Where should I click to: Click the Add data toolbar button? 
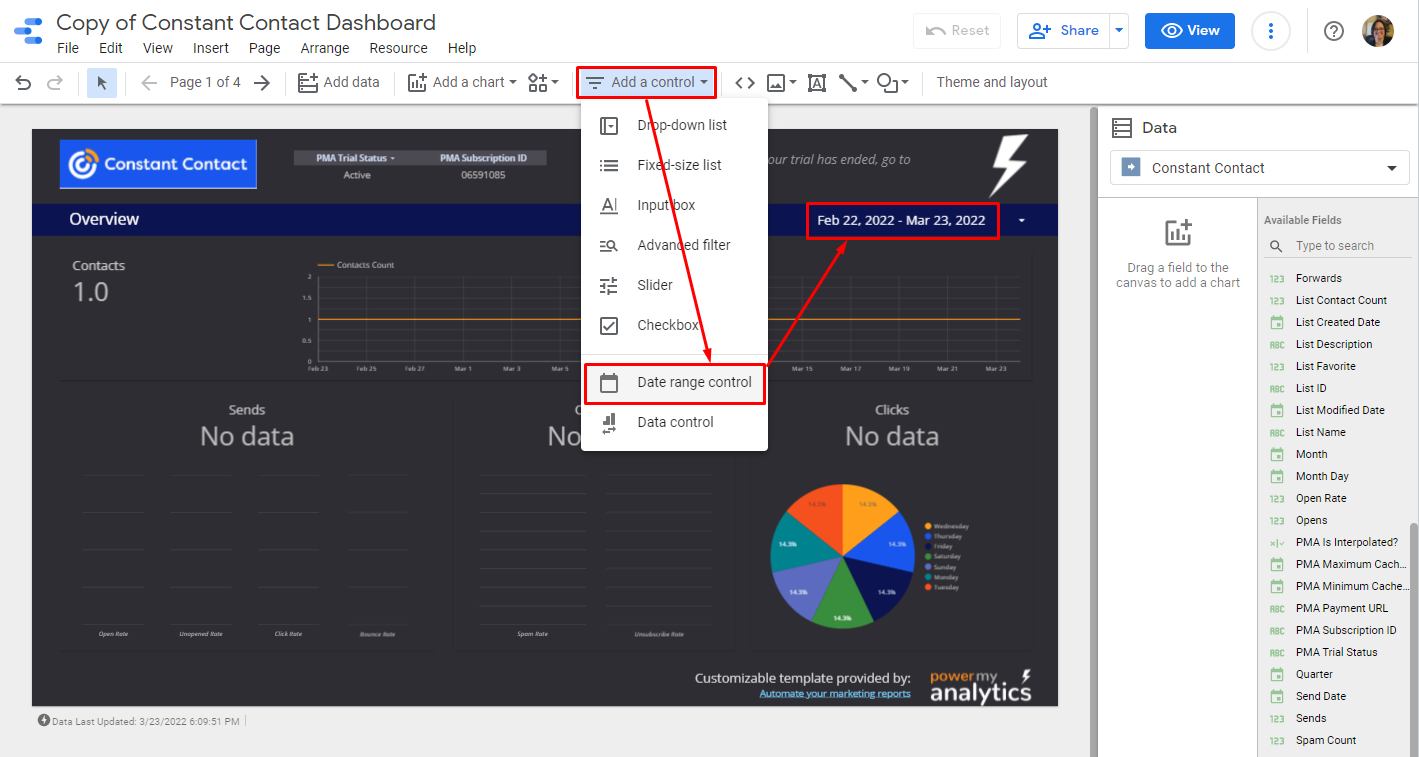pyautogui.click(x=339, y=83)
